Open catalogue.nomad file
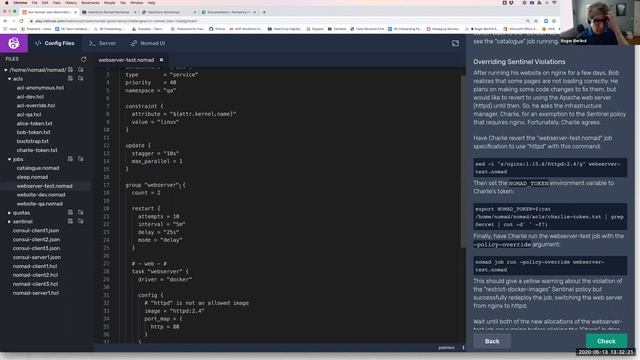 click(x=38, y=168)
